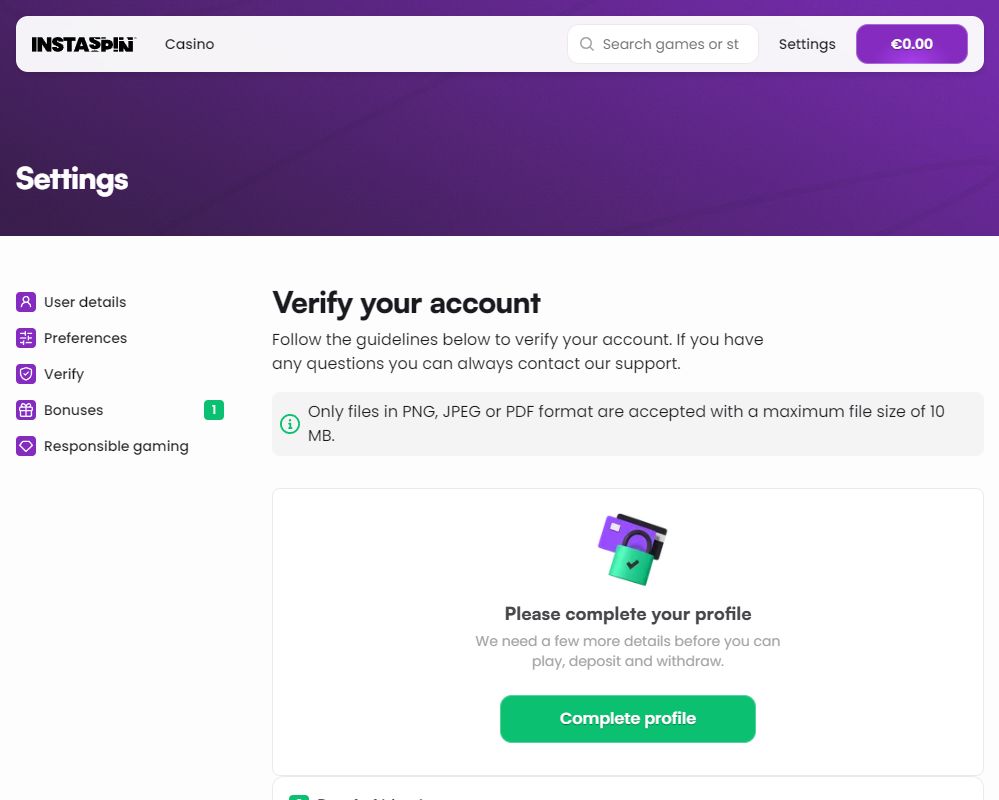Focus the Search games input field
The image size is (999, 800).
[x=672, y=44]
